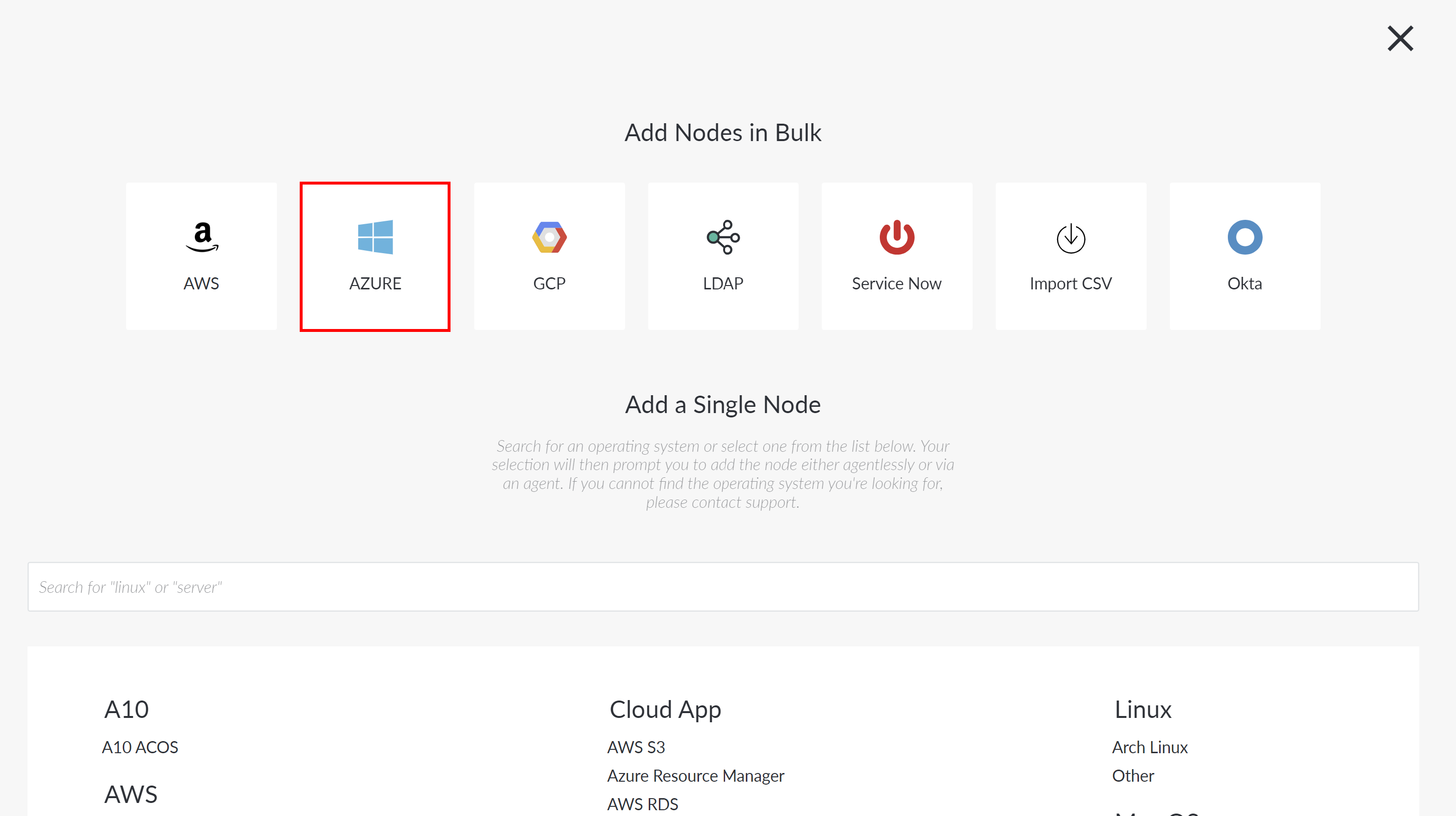Select AWS RDS from Cloud App
The width and height of the screenshot is (1456, 816).
[642, 803]
